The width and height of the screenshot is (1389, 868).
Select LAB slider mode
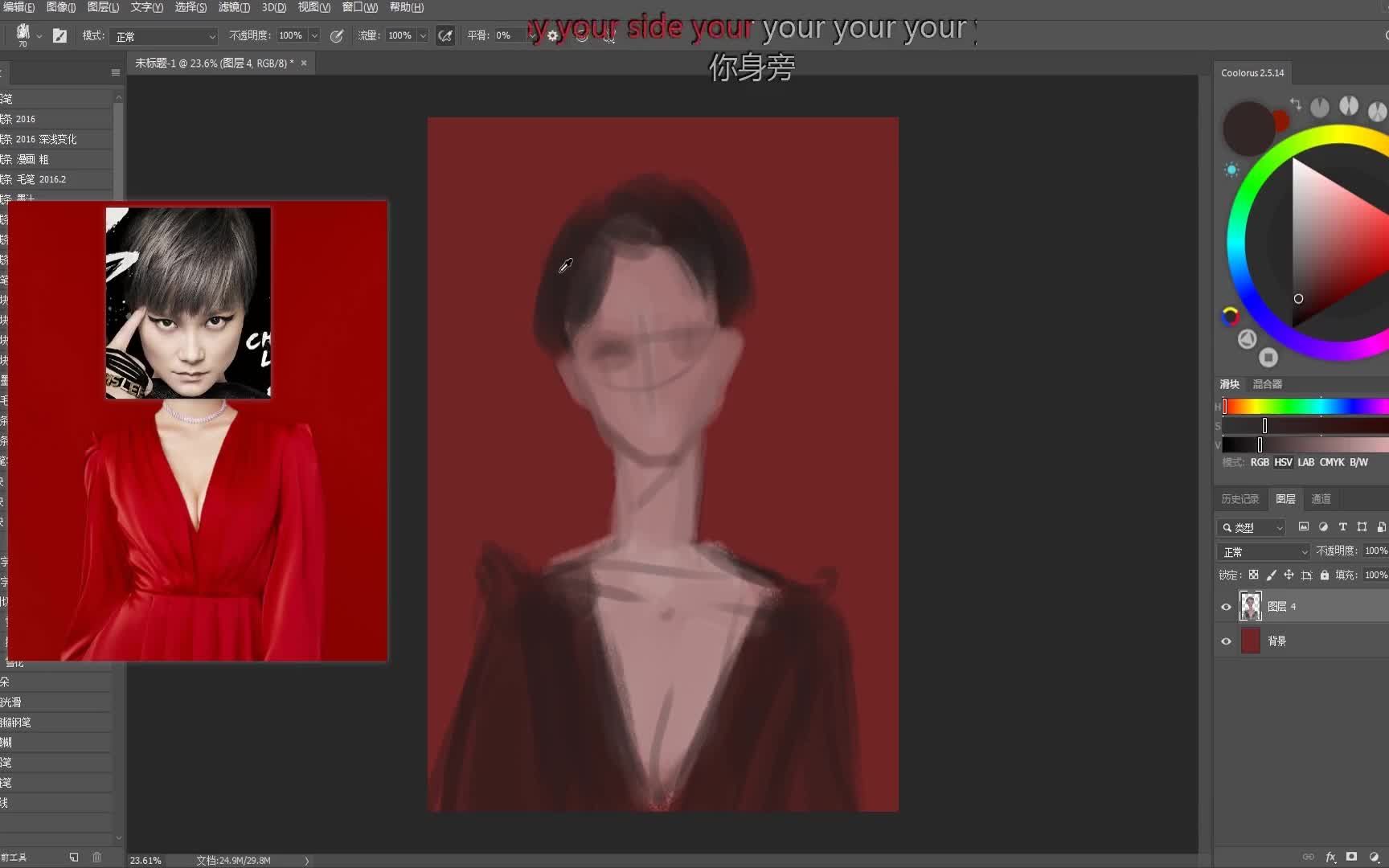point(1305,463)
